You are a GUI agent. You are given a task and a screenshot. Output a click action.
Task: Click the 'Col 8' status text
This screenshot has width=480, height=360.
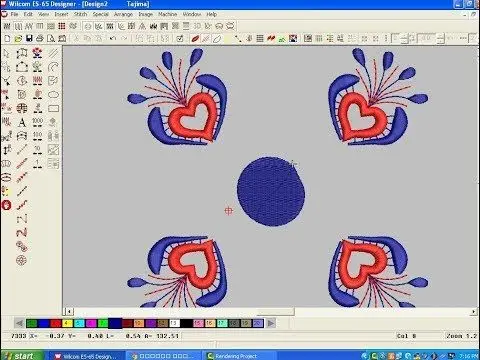pos(406,336)
